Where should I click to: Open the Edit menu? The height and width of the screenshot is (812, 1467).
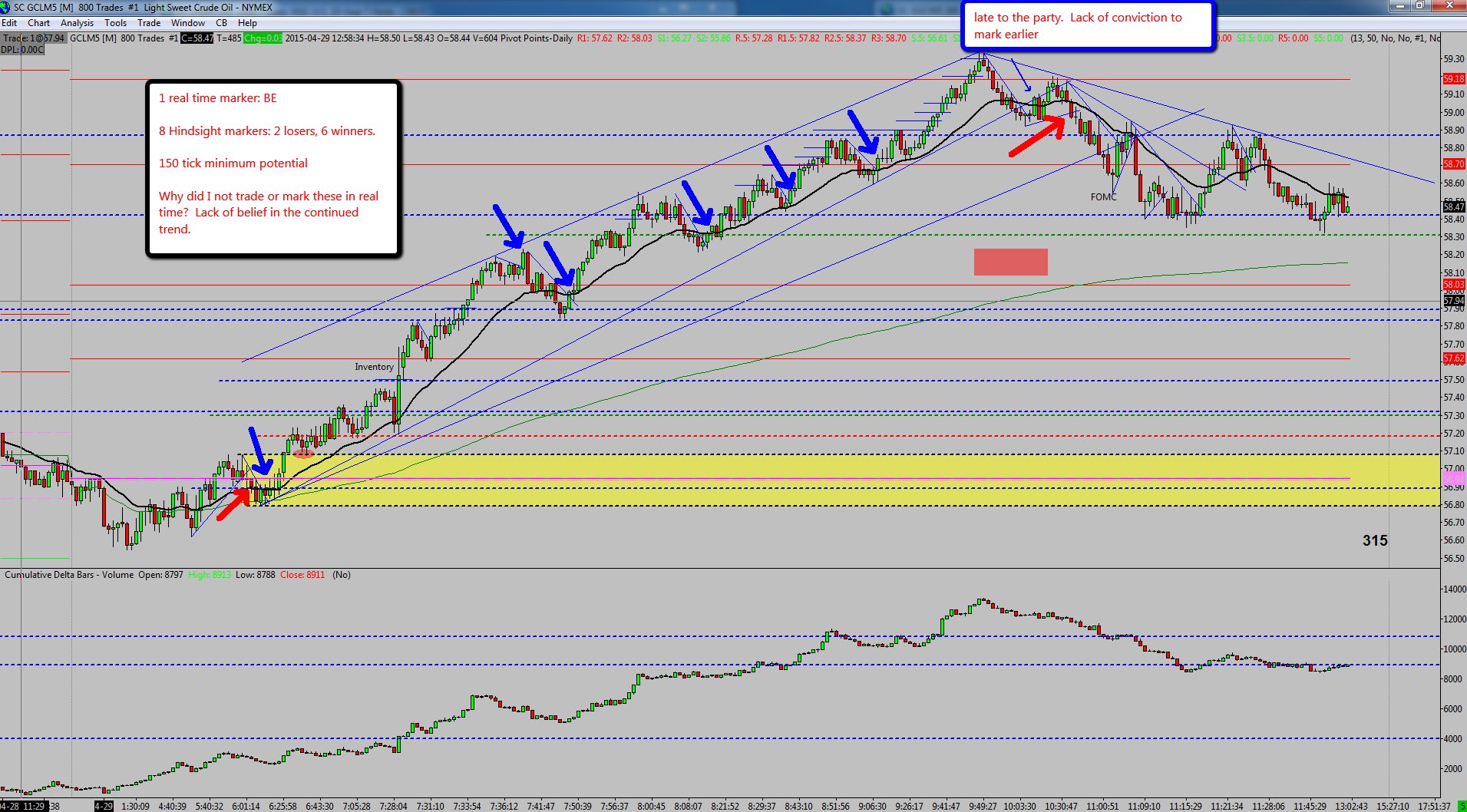coord(9,23)
